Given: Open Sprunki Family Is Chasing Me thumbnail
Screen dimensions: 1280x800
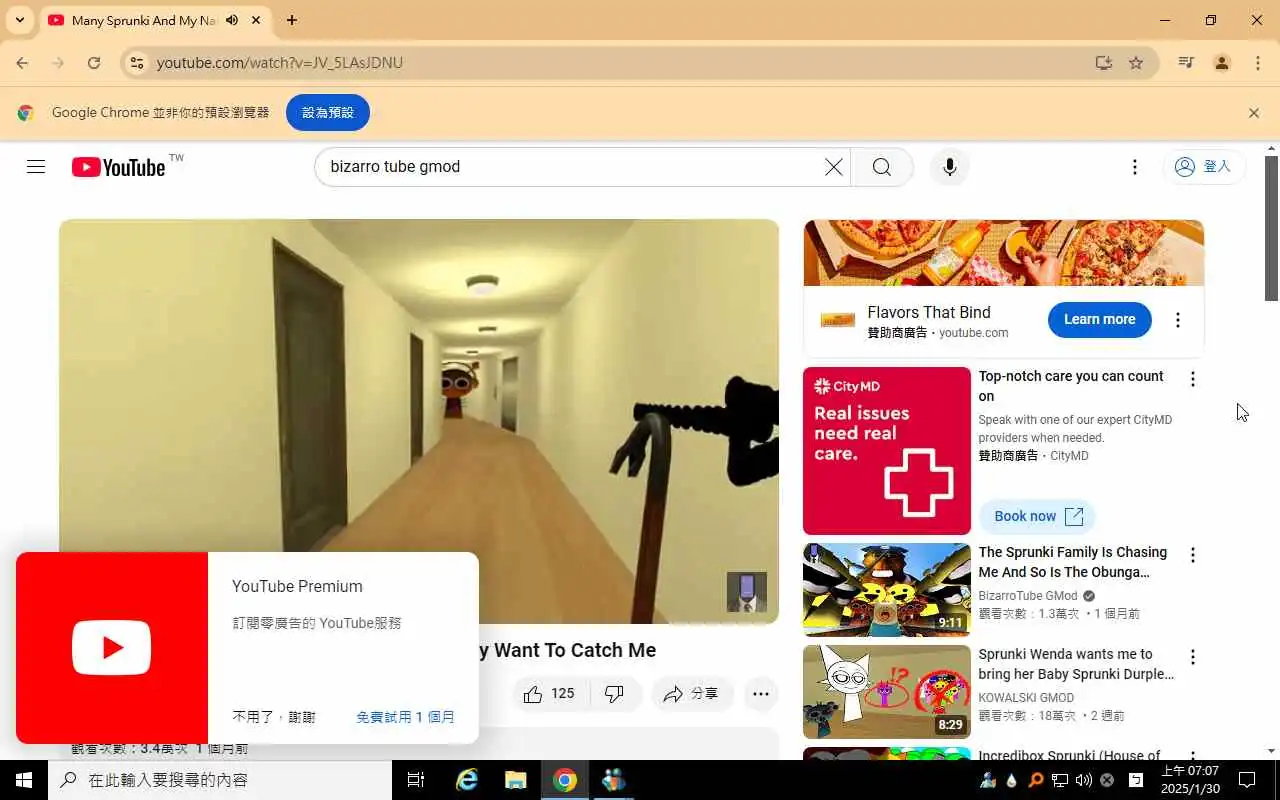Looking at the screenshot, I should click(887, 590).
